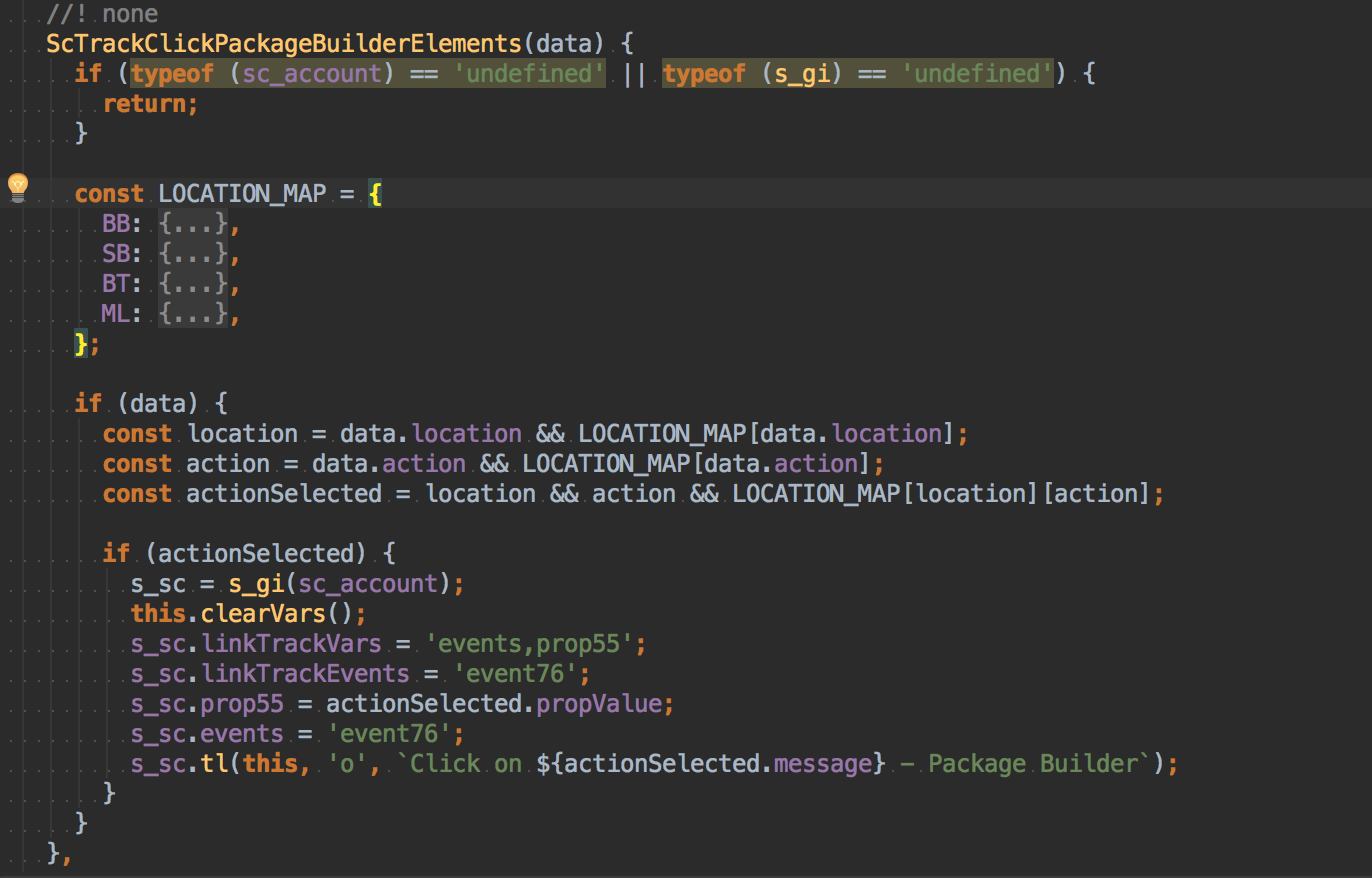Unfold the ML object block

tap(193, 314)
